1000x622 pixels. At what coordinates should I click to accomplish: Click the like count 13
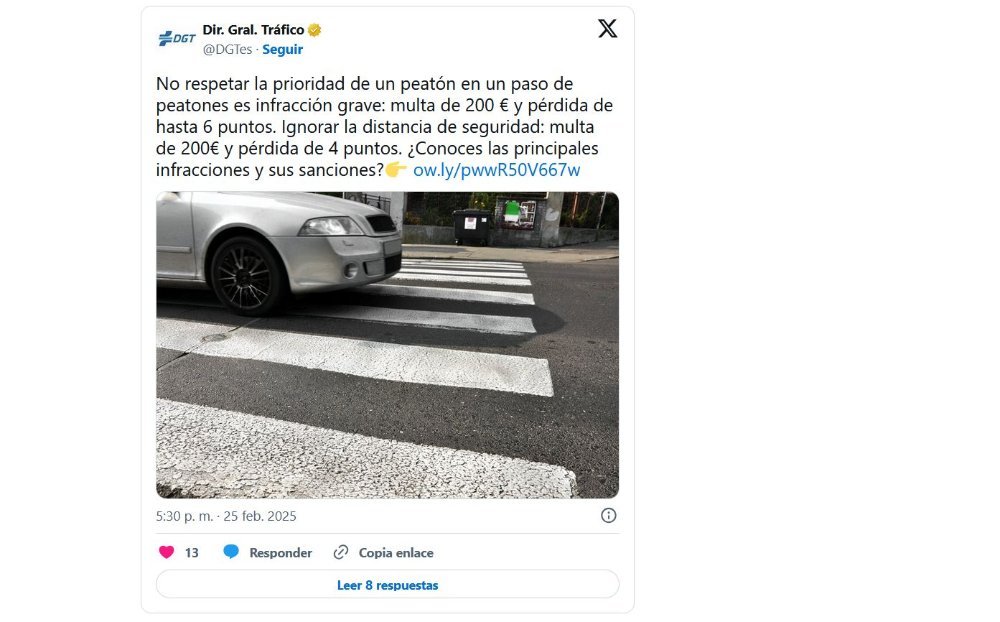pyautogui.click(x=192, y=552)
